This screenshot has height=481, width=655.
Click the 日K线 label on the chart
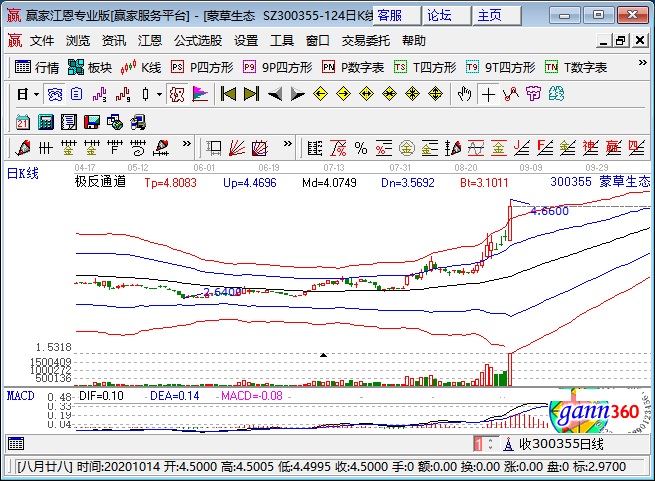tap(23, 173)
